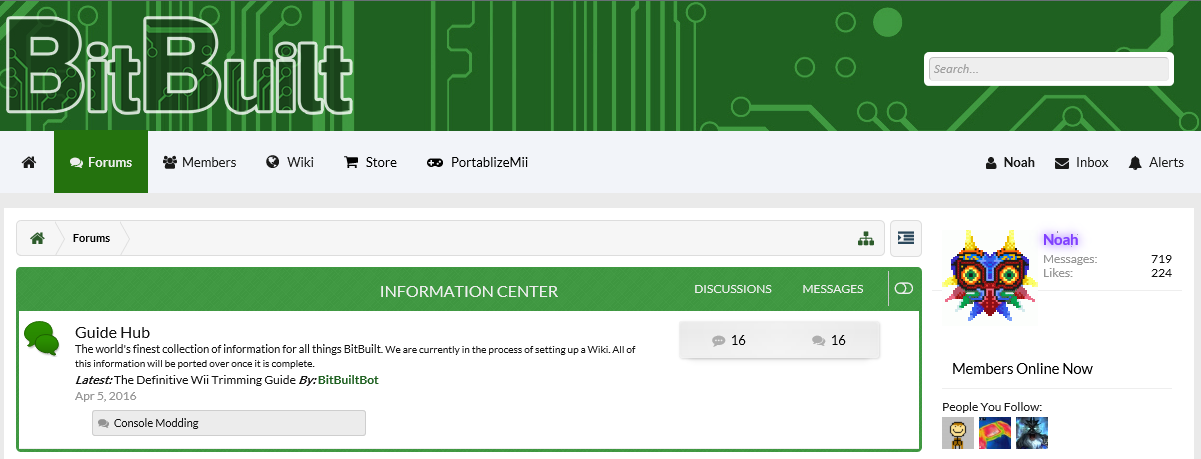Click the Members Online Now heading
The width and height of the screenshot is (1201, 459).
1022,368
